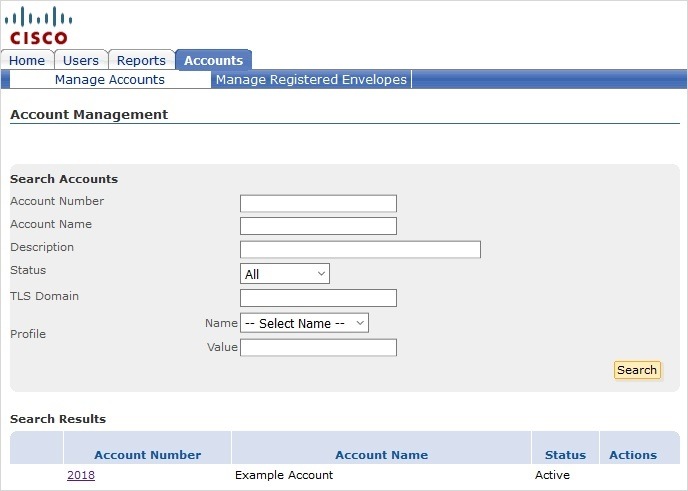The width and height of the screenshot is (688, 491).
Task: Select the Accounts tab
Action: point(213,60)
